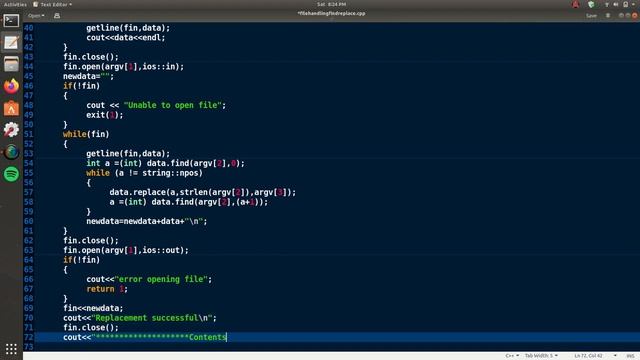The image size is (640, 360).
Task: Open Ubuntu Software from the dock
Action: tap(11, 108)
